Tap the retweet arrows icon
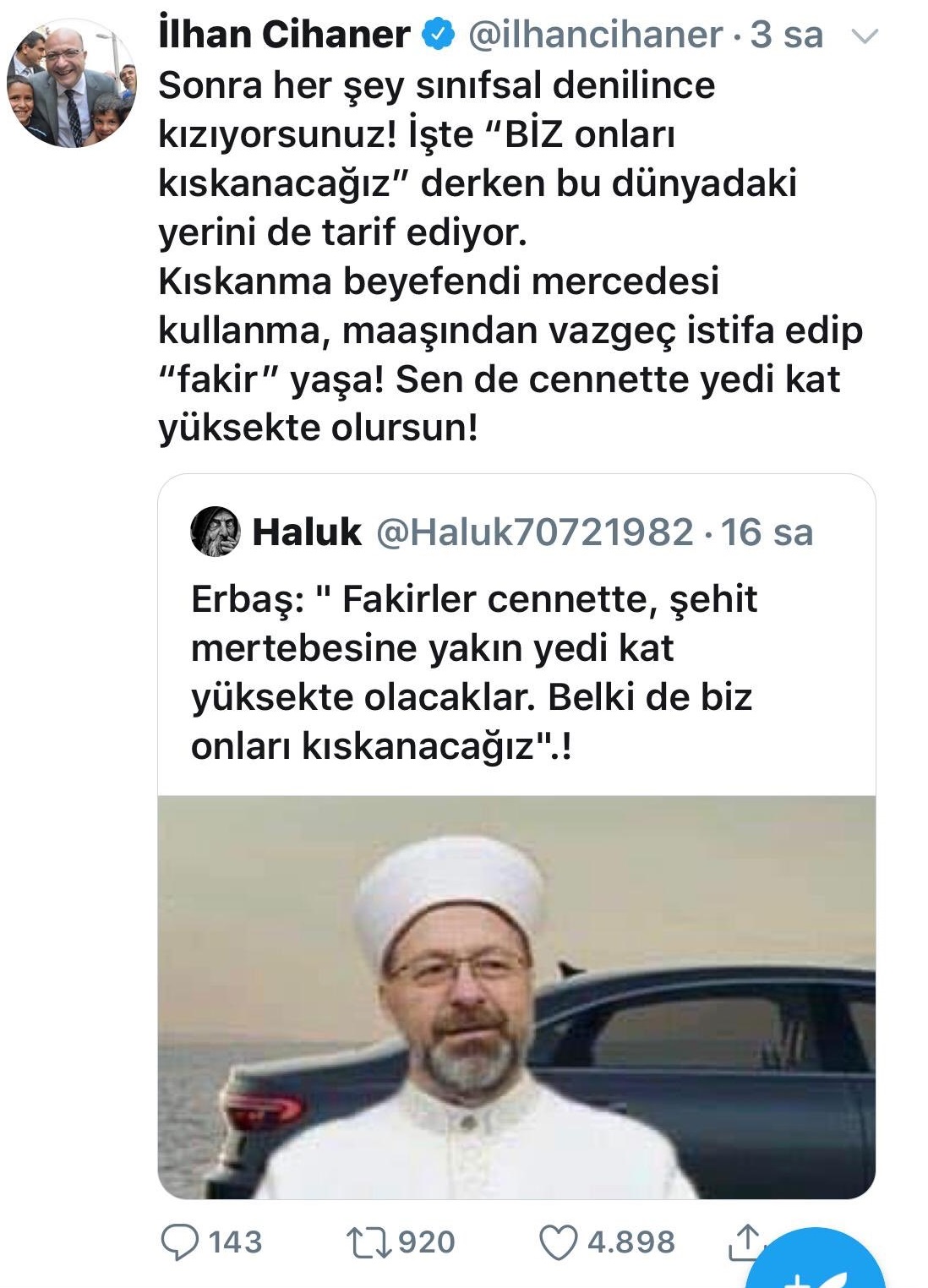 pyautogui.click(x=368, y=1242)
